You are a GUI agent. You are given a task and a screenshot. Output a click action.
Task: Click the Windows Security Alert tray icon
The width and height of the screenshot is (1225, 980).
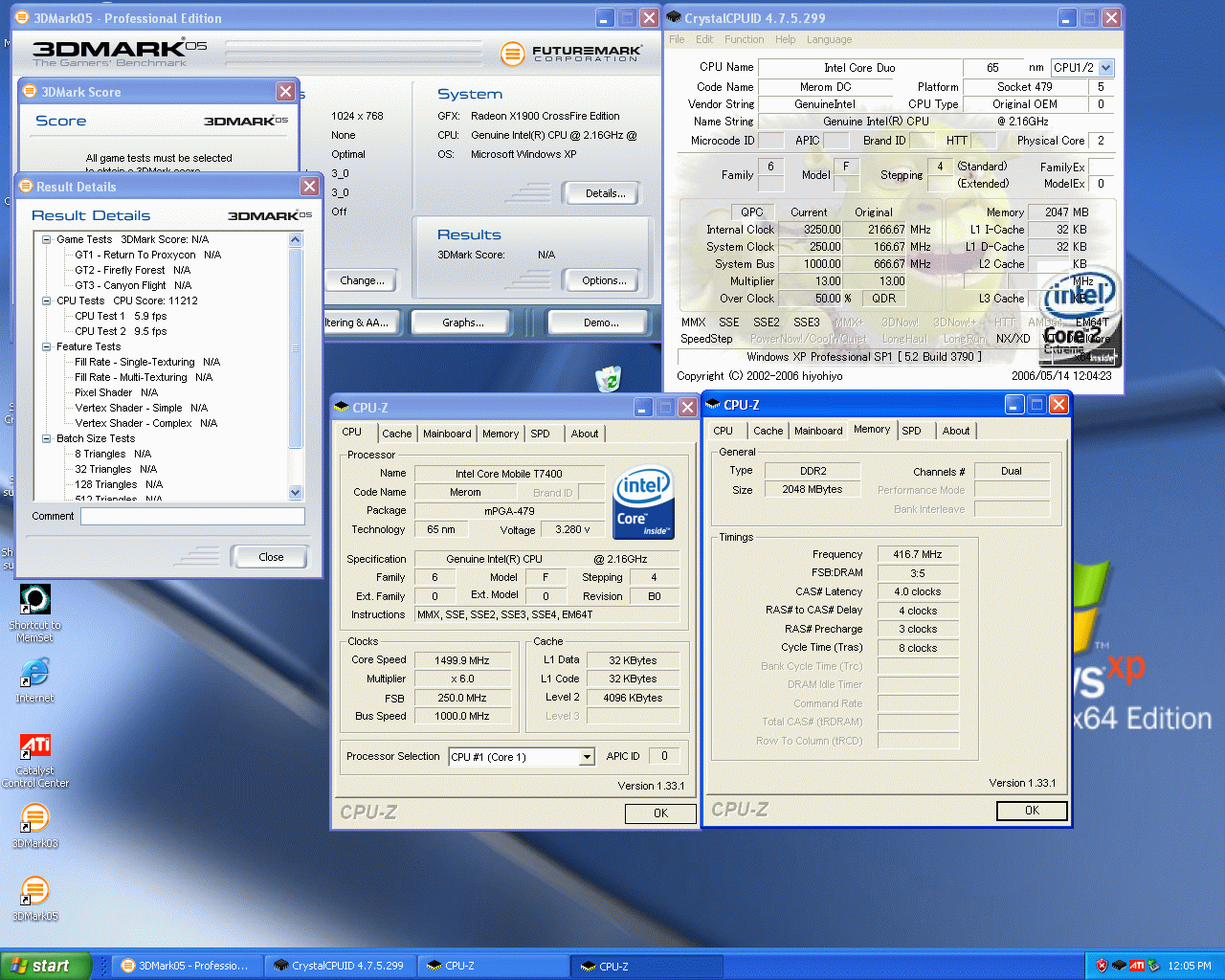pyautogui.click(x=1102, y=966)
